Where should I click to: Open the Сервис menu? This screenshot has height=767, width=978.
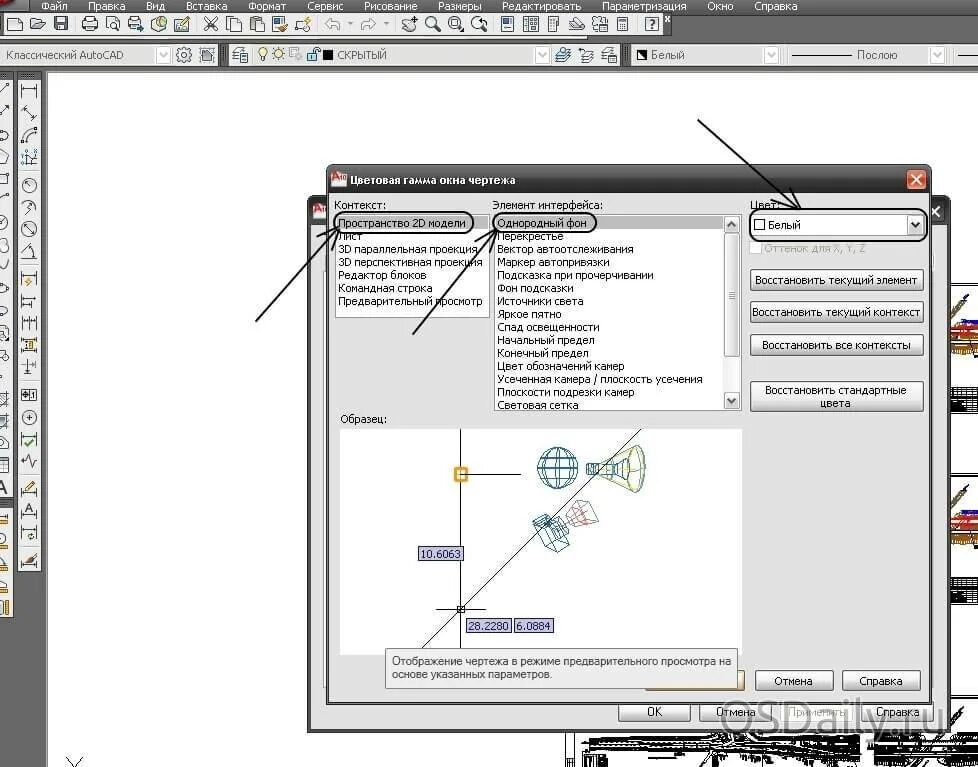tap(325, 6)
